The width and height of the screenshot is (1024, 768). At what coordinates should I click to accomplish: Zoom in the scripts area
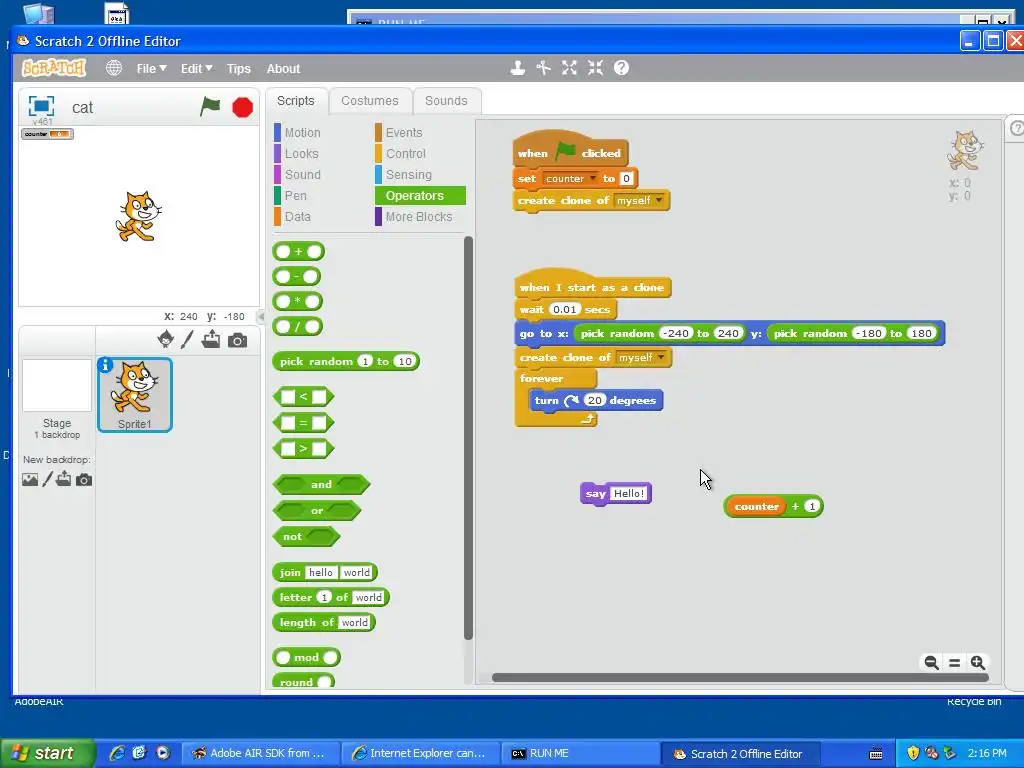pos(978,663)
